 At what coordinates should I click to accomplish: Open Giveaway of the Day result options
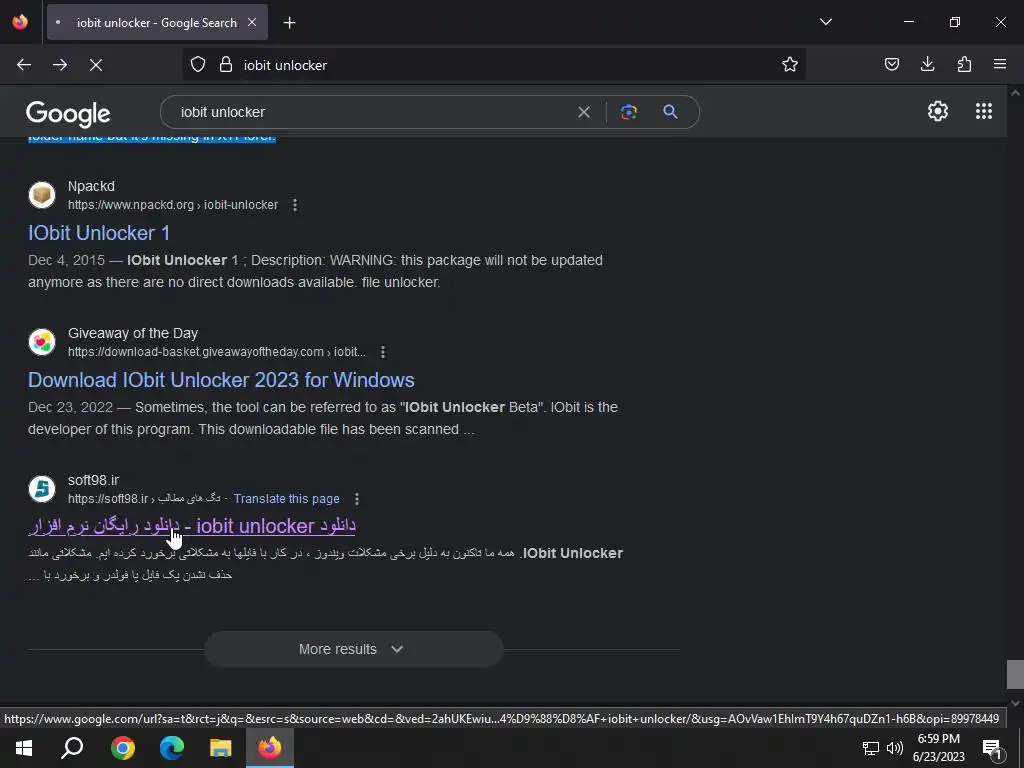pos(383,352)
